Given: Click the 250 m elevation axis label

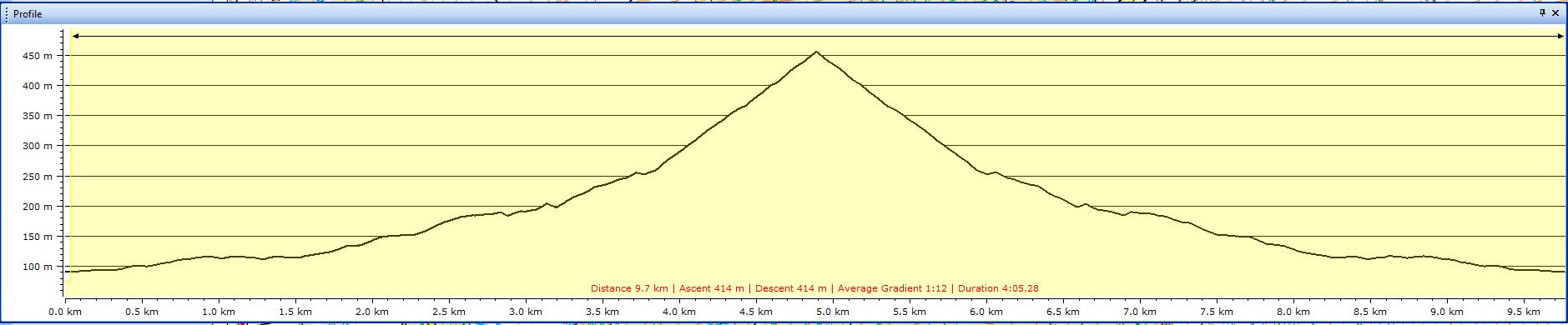Looking at the screenshot, I should point(37,177).
